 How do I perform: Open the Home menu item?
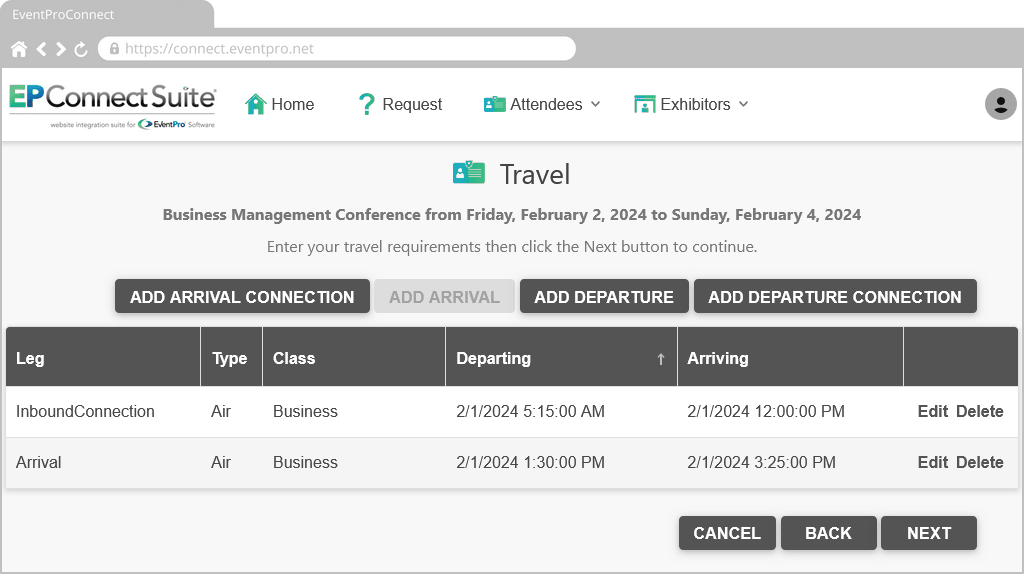point(280,104)
